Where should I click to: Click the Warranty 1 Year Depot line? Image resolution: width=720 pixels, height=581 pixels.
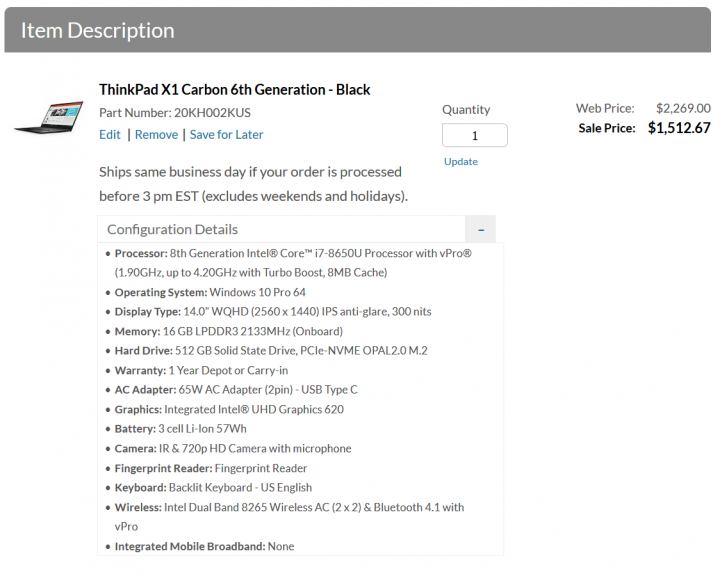click(201, 371)
